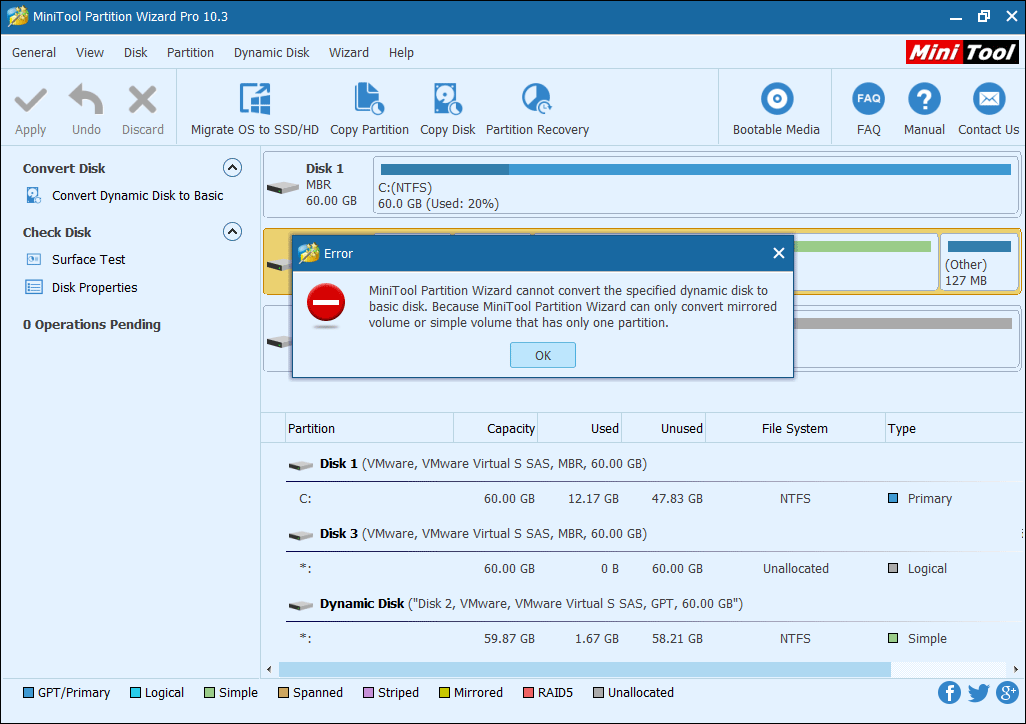Close the Error dialog with the X
This screenshot has width=1026, height=724.
779,254
